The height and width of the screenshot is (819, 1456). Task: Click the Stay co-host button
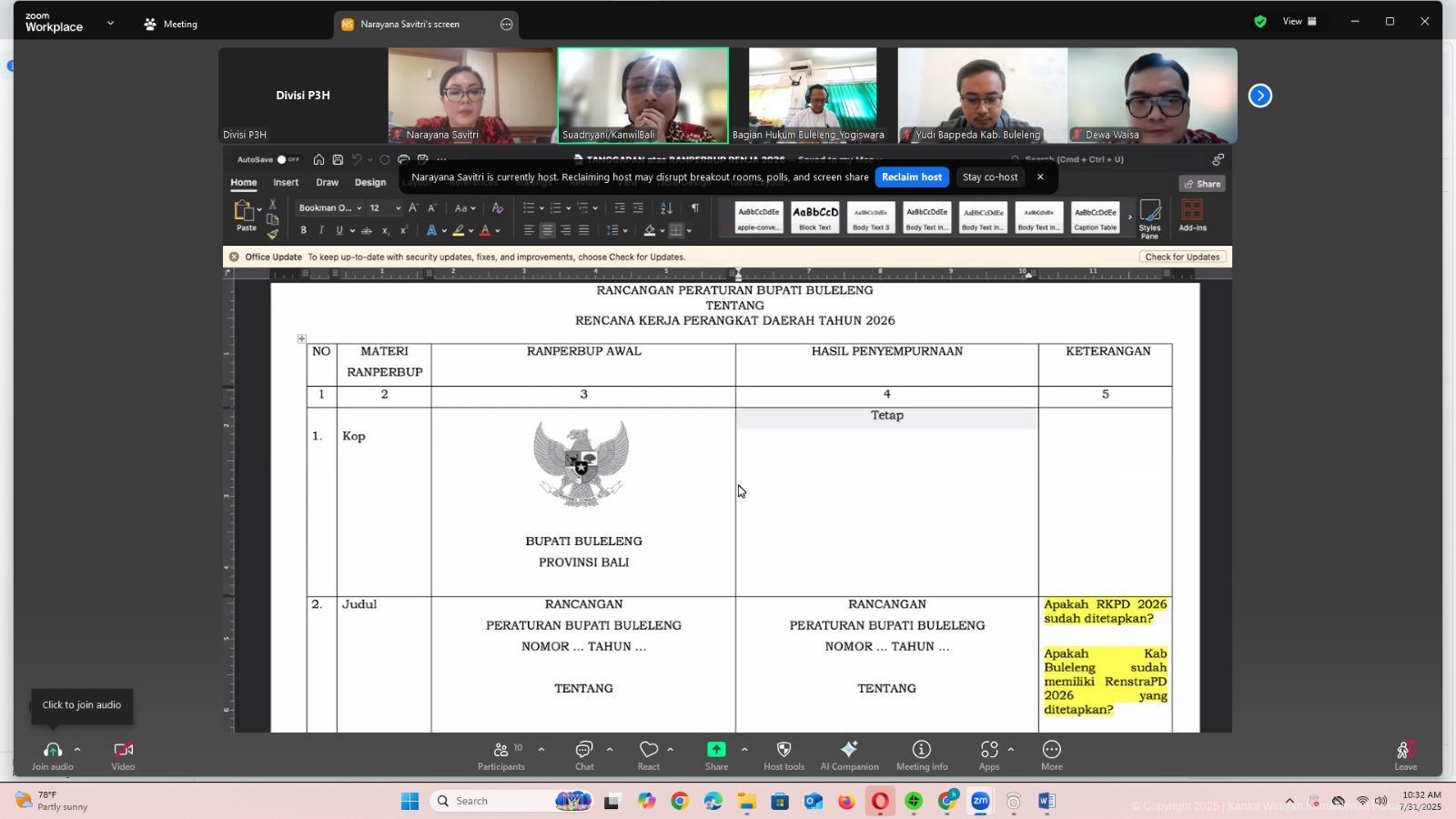coord(989,177)
